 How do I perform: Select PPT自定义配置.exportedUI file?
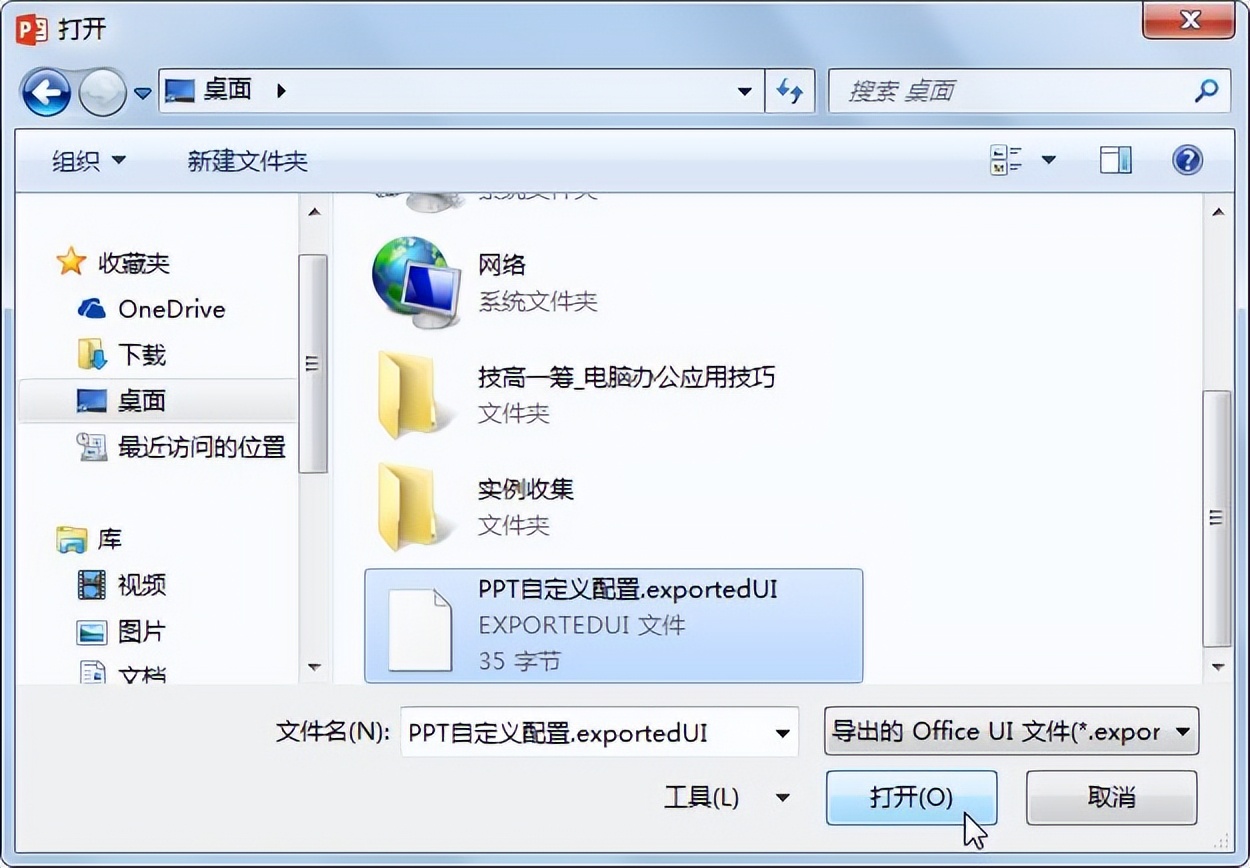pyautogui.click(x=614, y=626)
